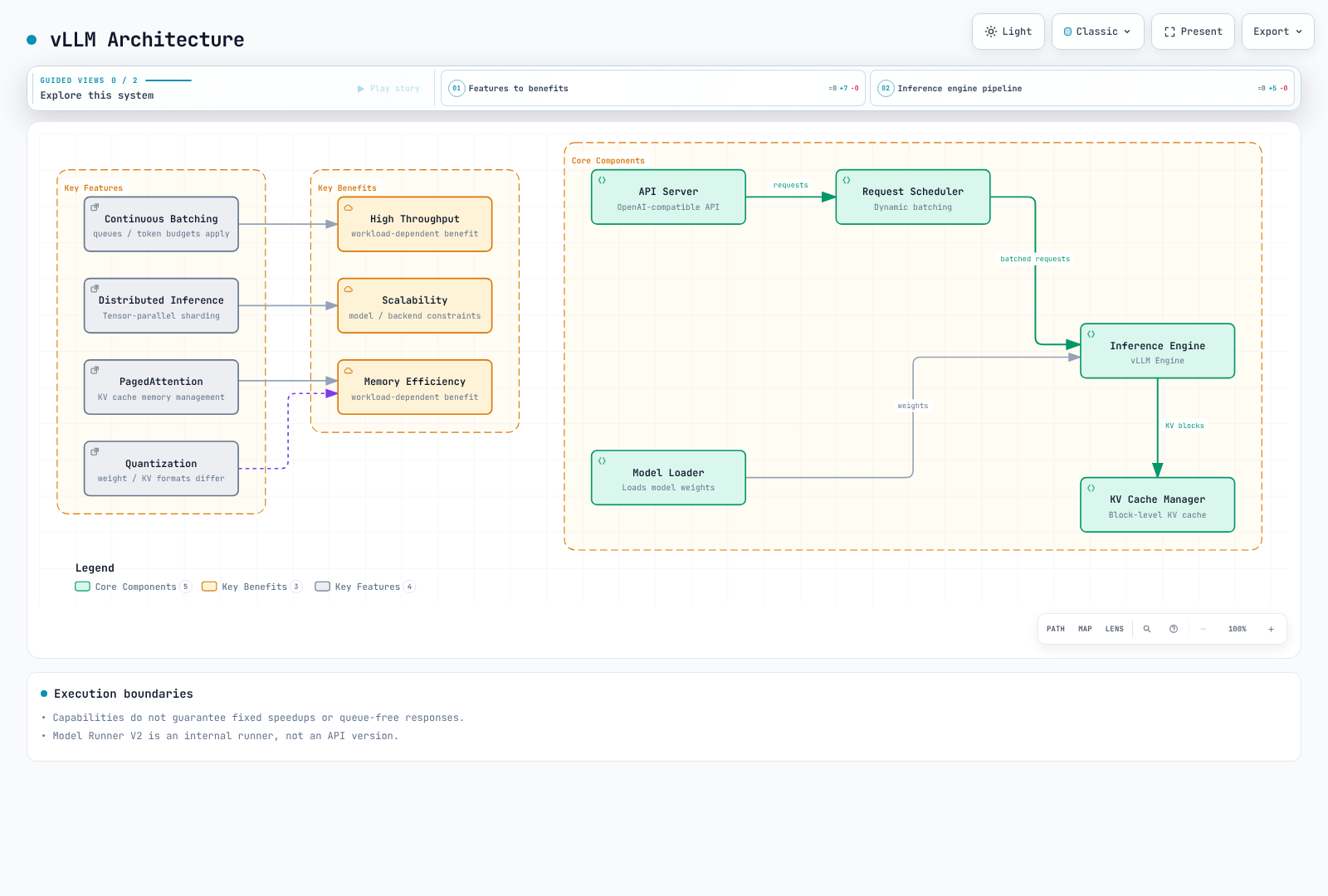Zoom out with the minus icon
Image resolution: width=1328 pixels, height=896 pixels.
point(1203,629)
